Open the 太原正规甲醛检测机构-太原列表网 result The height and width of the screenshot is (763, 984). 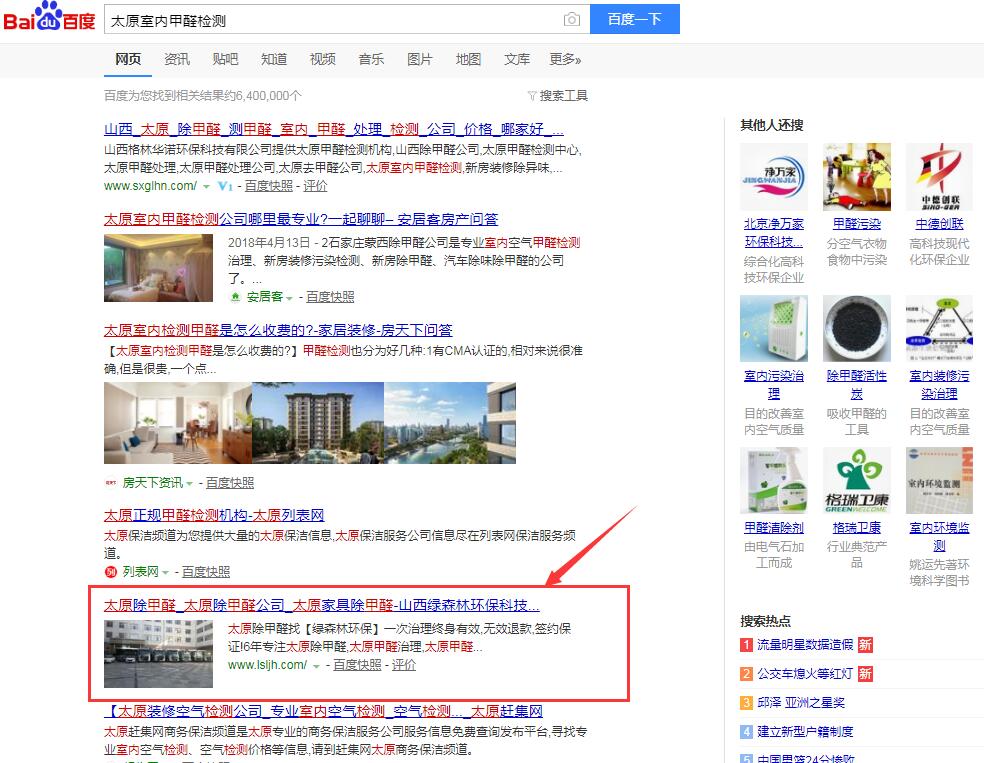coord(214,515)
